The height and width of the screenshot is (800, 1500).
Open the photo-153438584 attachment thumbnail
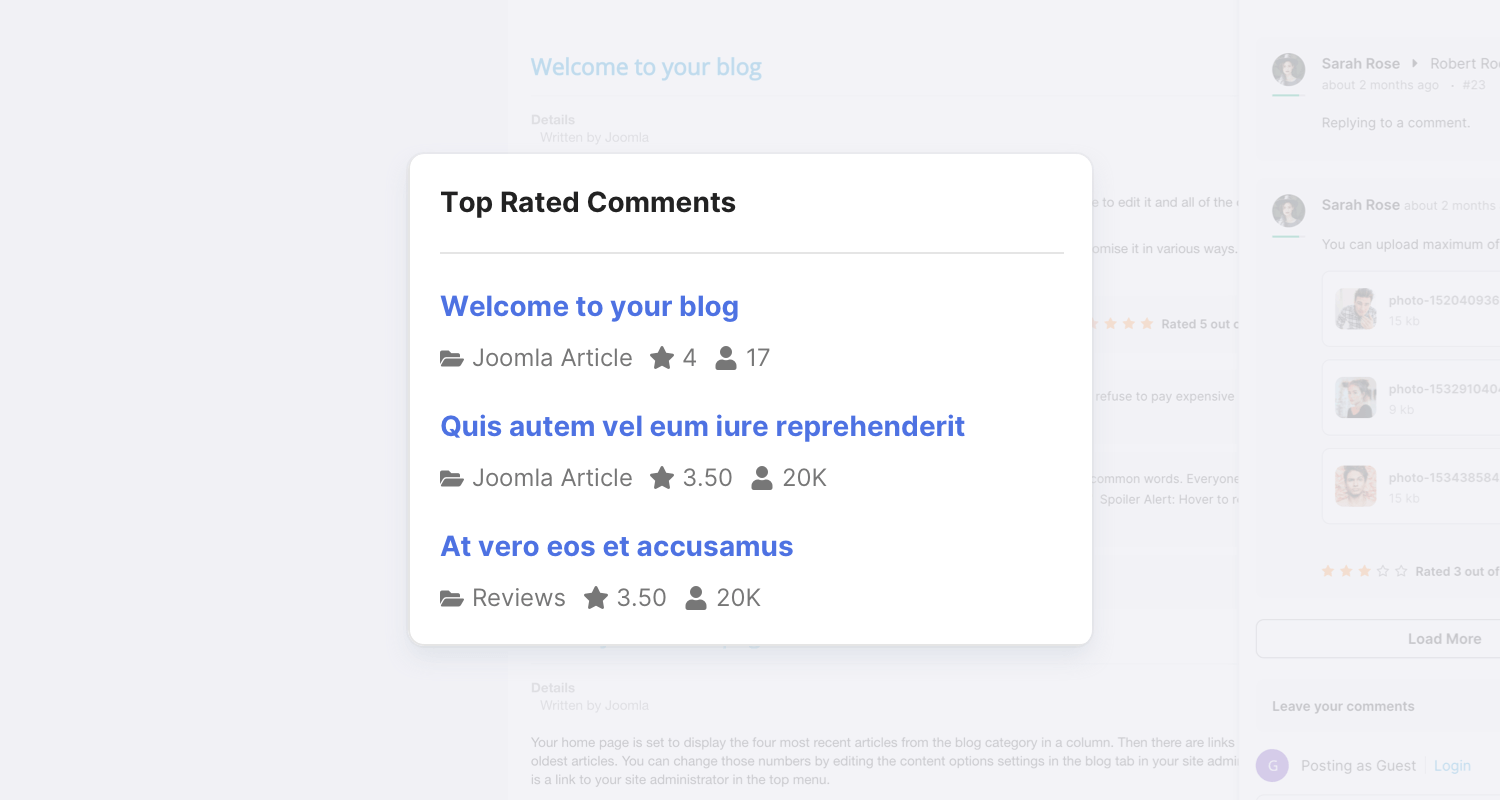pos(1355,486)
